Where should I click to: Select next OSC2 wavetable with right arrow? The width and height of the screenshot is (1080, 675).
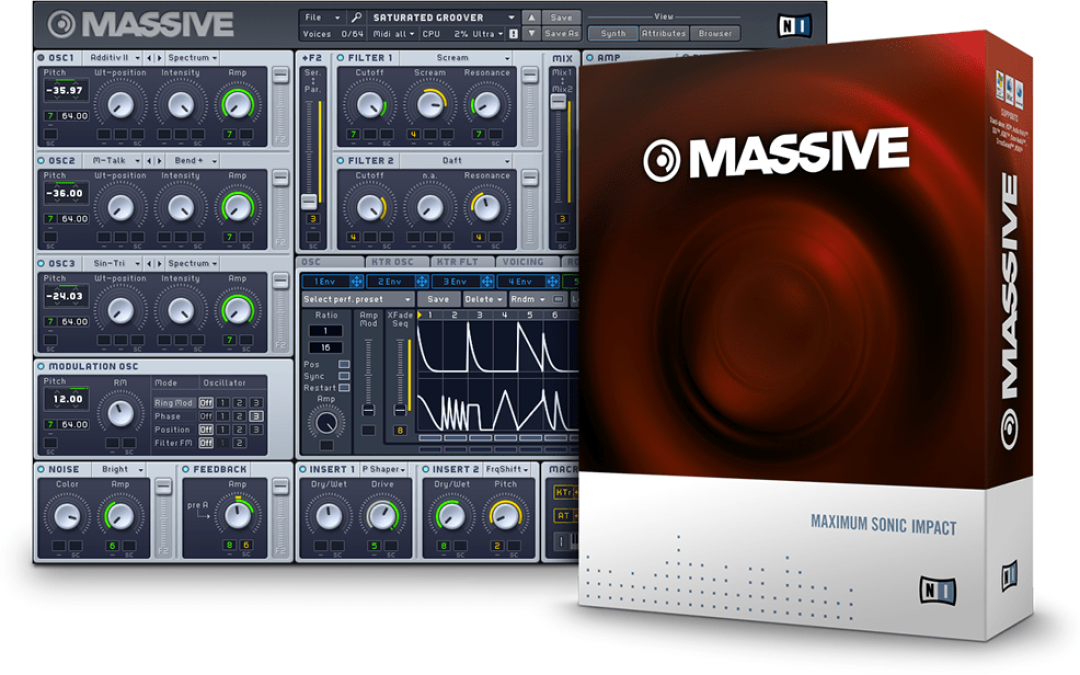pos(159,160)
